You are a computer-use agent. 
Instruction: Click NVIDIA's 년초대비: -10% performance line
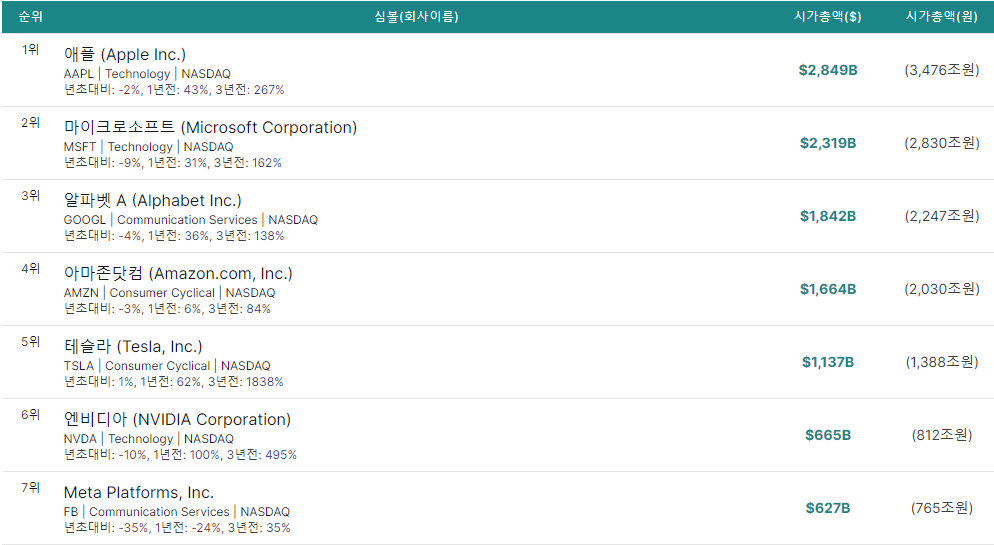180,454
